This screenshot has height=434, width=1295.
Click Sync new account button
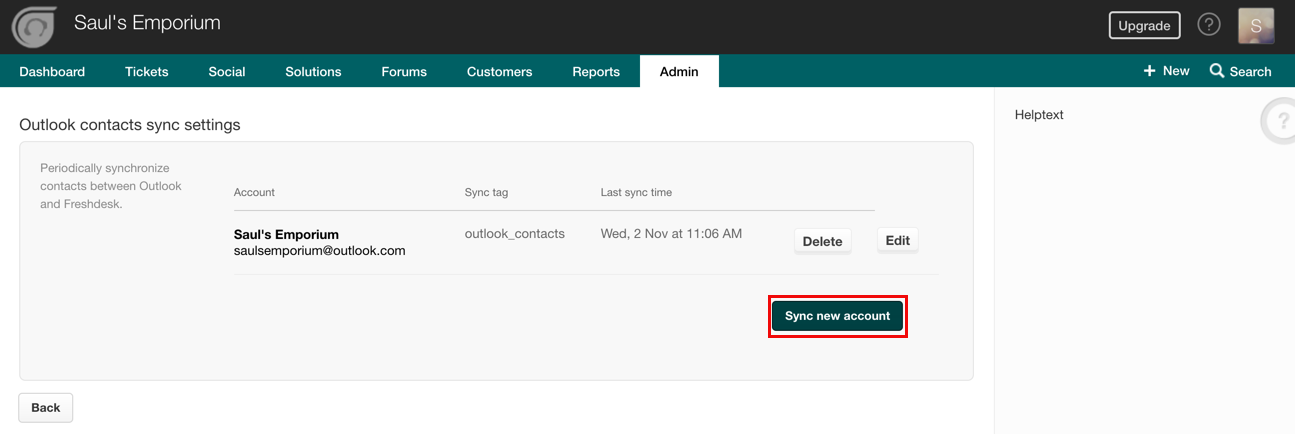tap(837, 316)
